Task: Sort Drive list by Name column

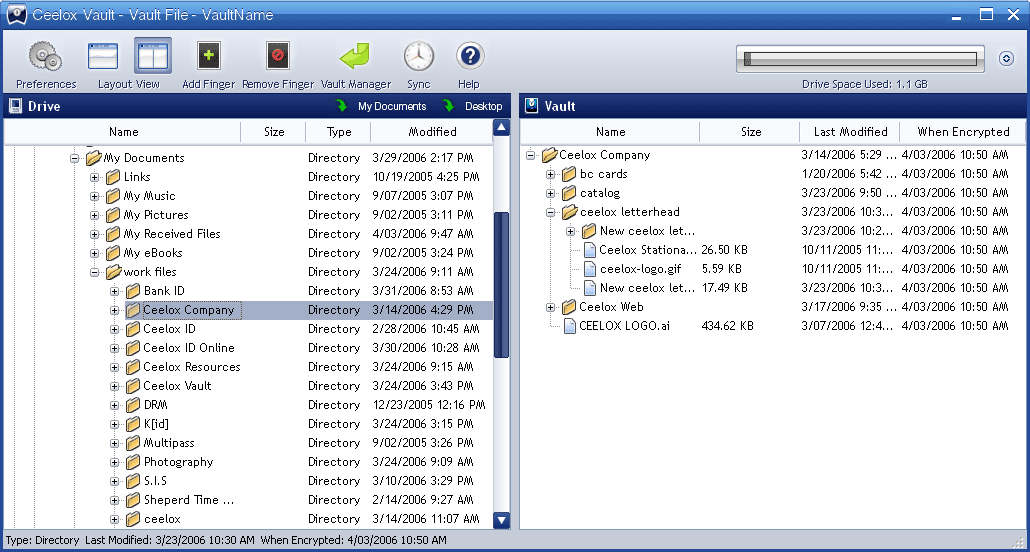Action: (x=123, y=132)
